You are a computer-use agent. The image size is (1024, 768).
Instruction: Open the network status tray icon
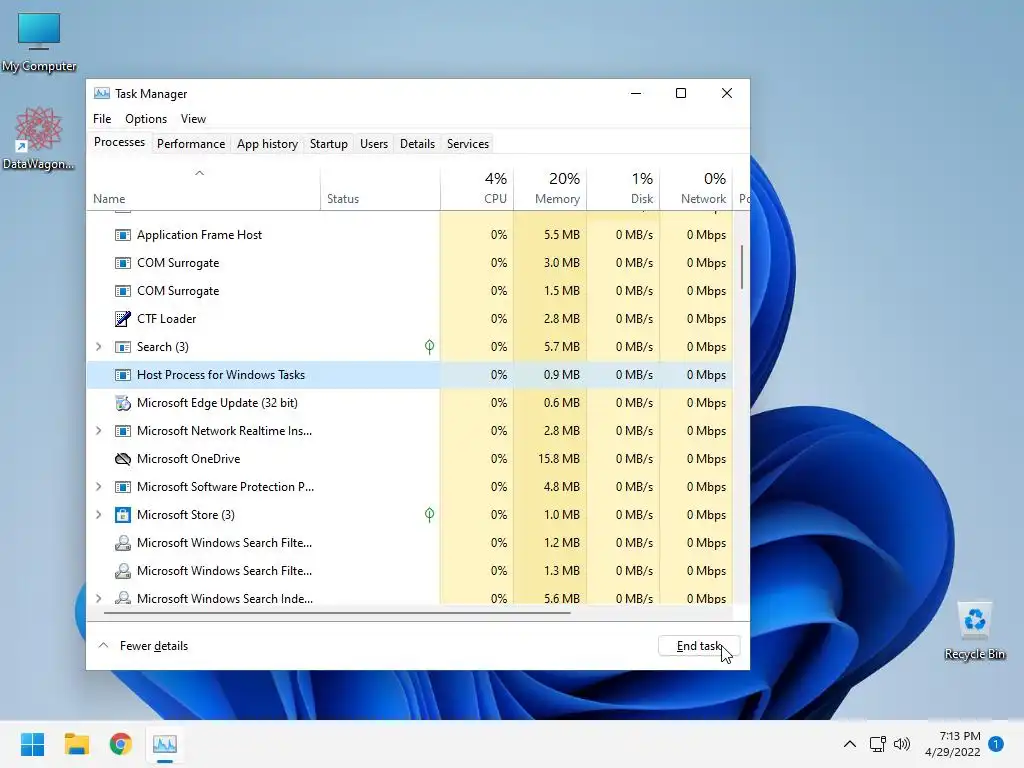click(x=877, y=744)
